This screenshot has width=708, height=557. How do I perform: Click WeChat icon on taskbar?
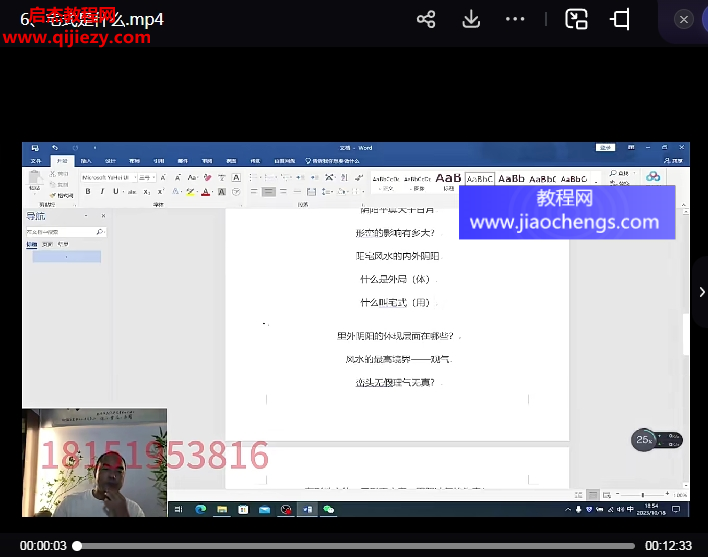tap(329, 509)
